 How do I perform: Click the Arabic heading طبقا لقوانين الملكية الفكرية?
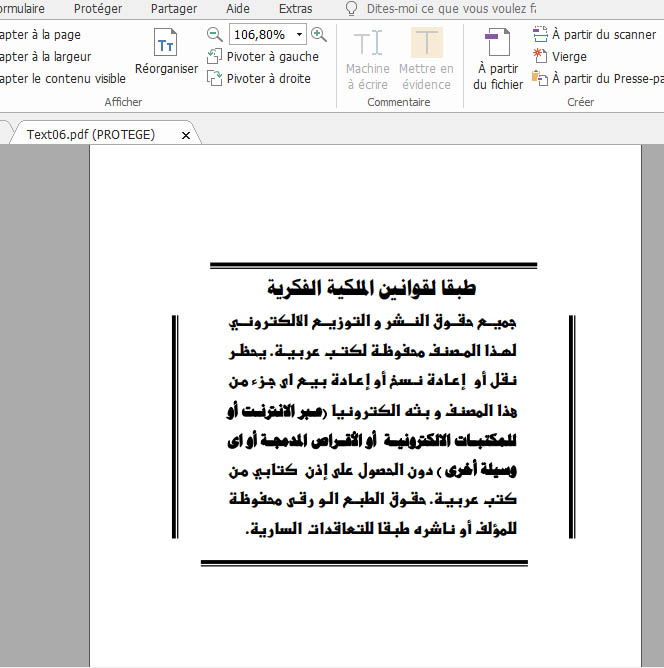click(371, 288)
